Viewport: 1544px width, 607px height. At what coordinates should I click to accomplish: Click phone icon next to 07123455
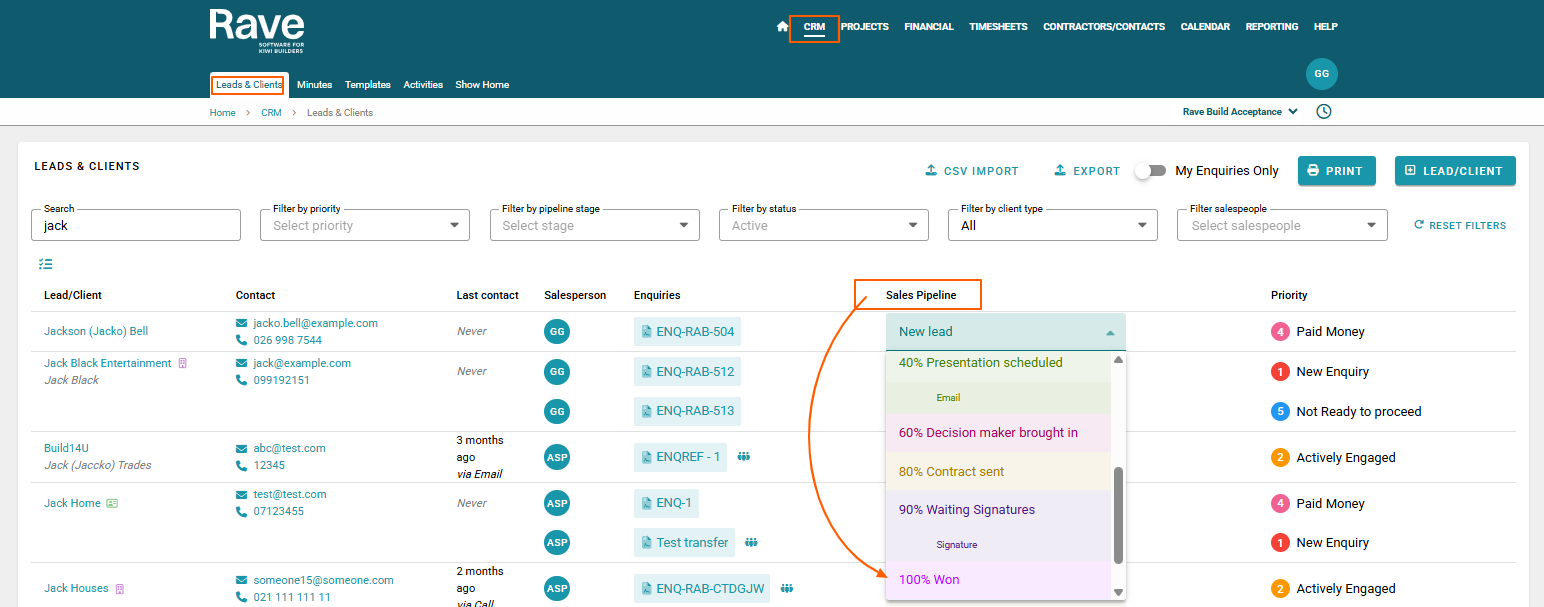click(x=241, y=511)
